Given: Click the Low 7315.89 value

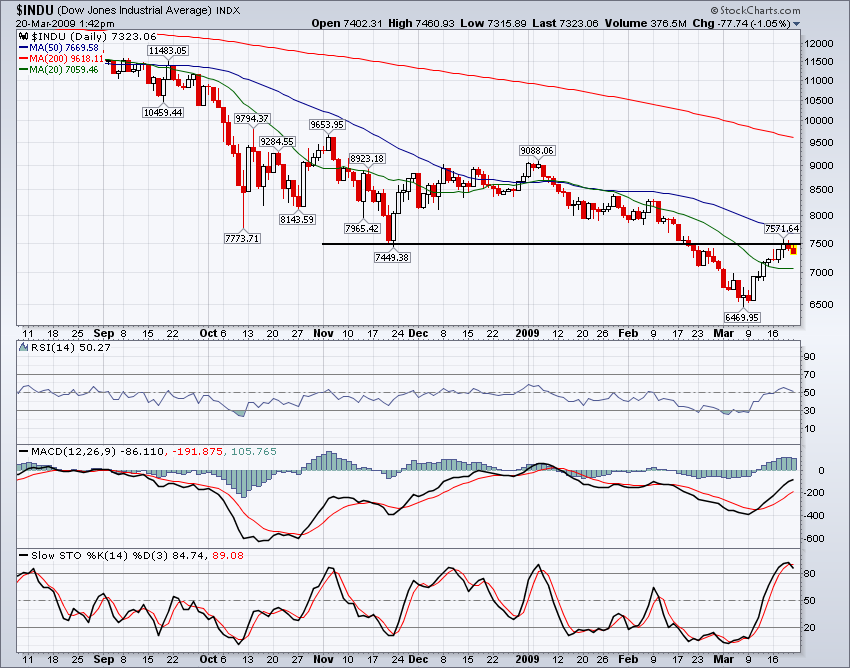Looking at the screenshot, I should 493,23.
